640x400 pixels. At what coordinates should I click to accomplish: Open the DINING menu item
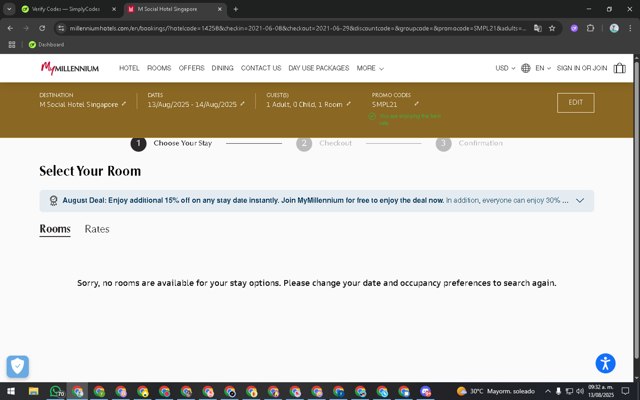tap(222, 68)
